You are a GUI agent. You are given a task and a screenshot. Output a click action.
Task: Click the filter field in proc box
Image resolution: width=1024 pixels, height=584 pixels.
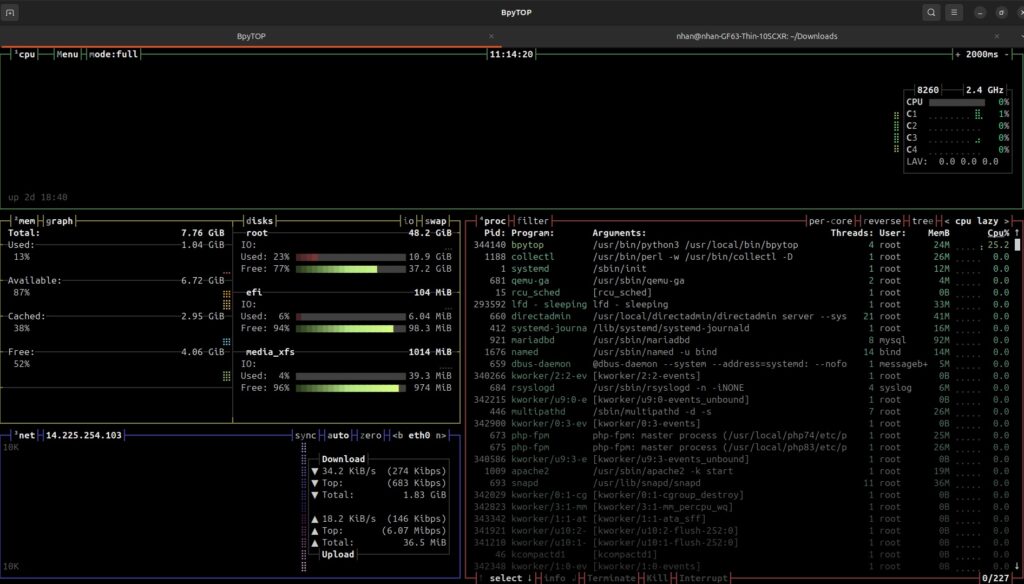click(x=533, y=220)
